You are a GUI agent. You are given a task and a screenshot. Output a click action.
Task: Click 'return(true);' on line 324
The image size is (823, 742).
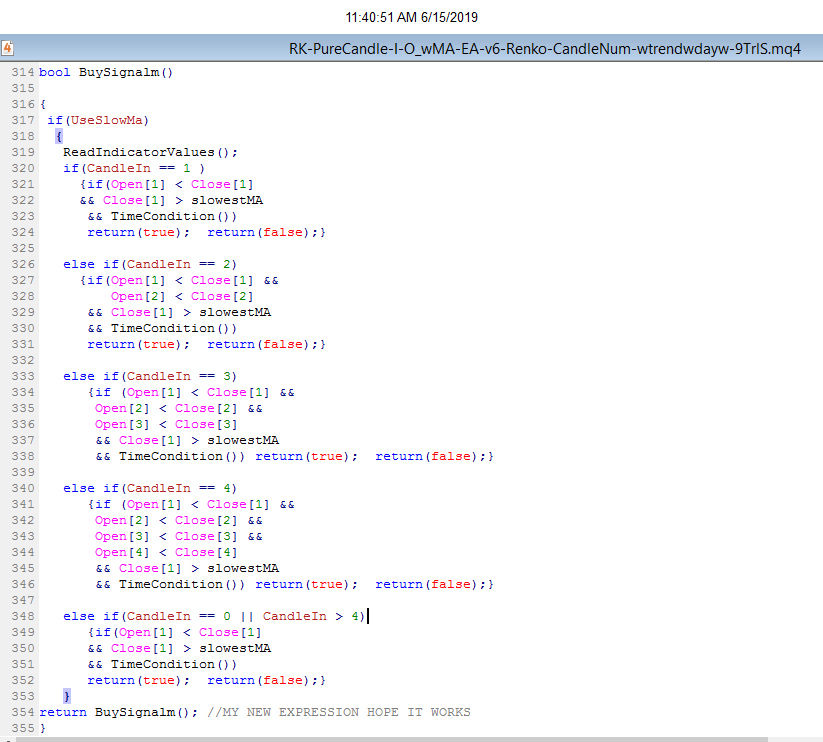click(139, 232)
